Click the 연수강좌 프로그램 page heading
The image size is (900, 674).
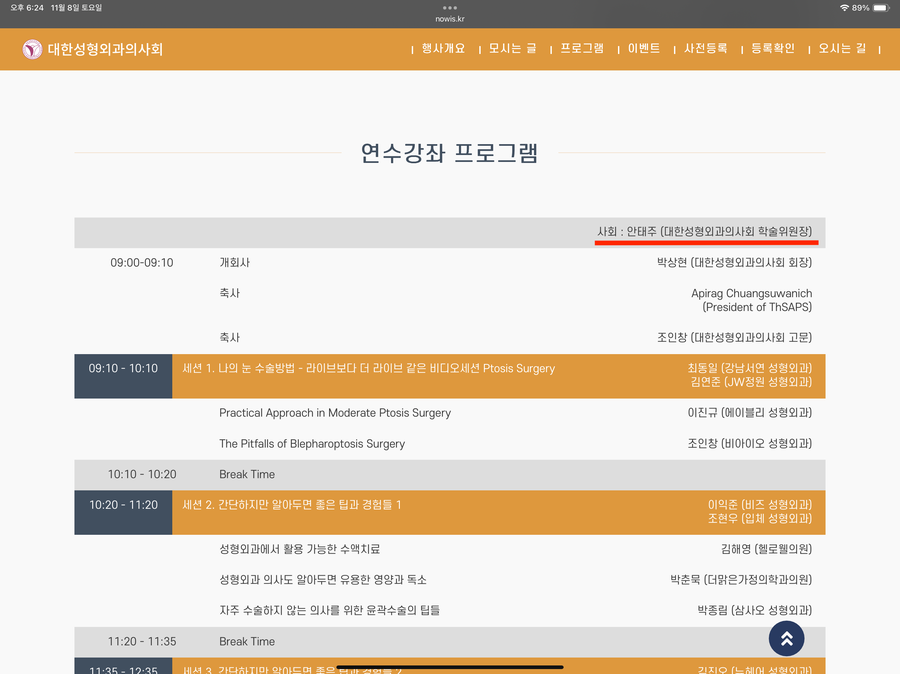449,153
